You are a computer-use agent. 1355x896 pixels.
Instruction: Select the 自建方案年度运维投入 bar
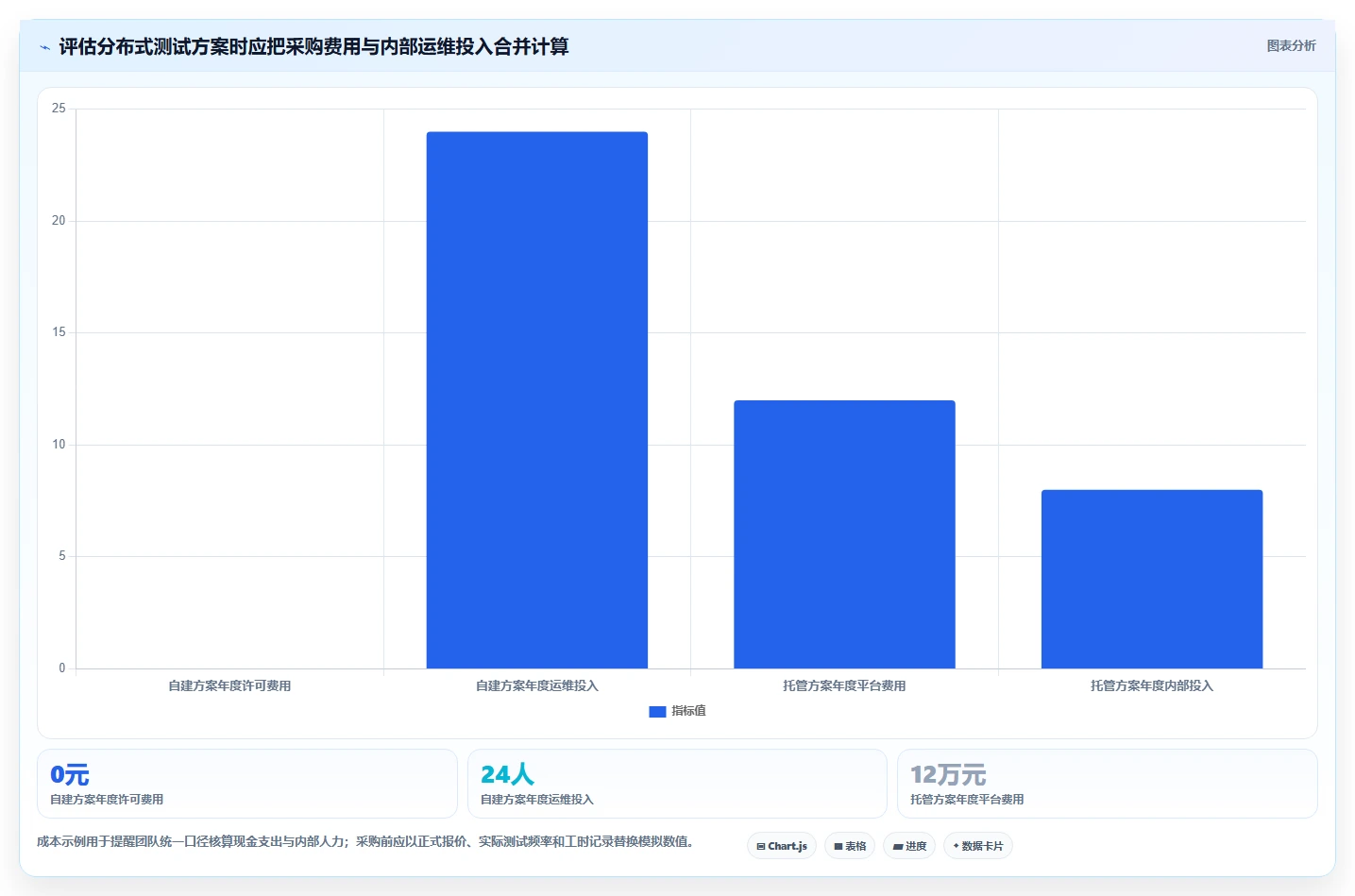pos(536,400)
